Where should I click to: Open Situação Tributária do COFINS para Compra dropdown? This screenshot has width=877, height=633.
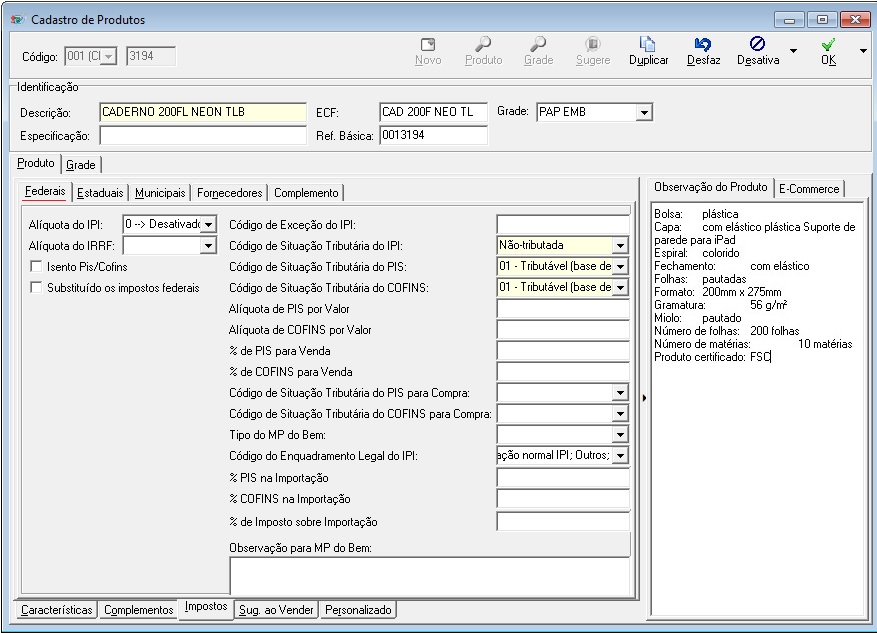[x=620, y=414]
